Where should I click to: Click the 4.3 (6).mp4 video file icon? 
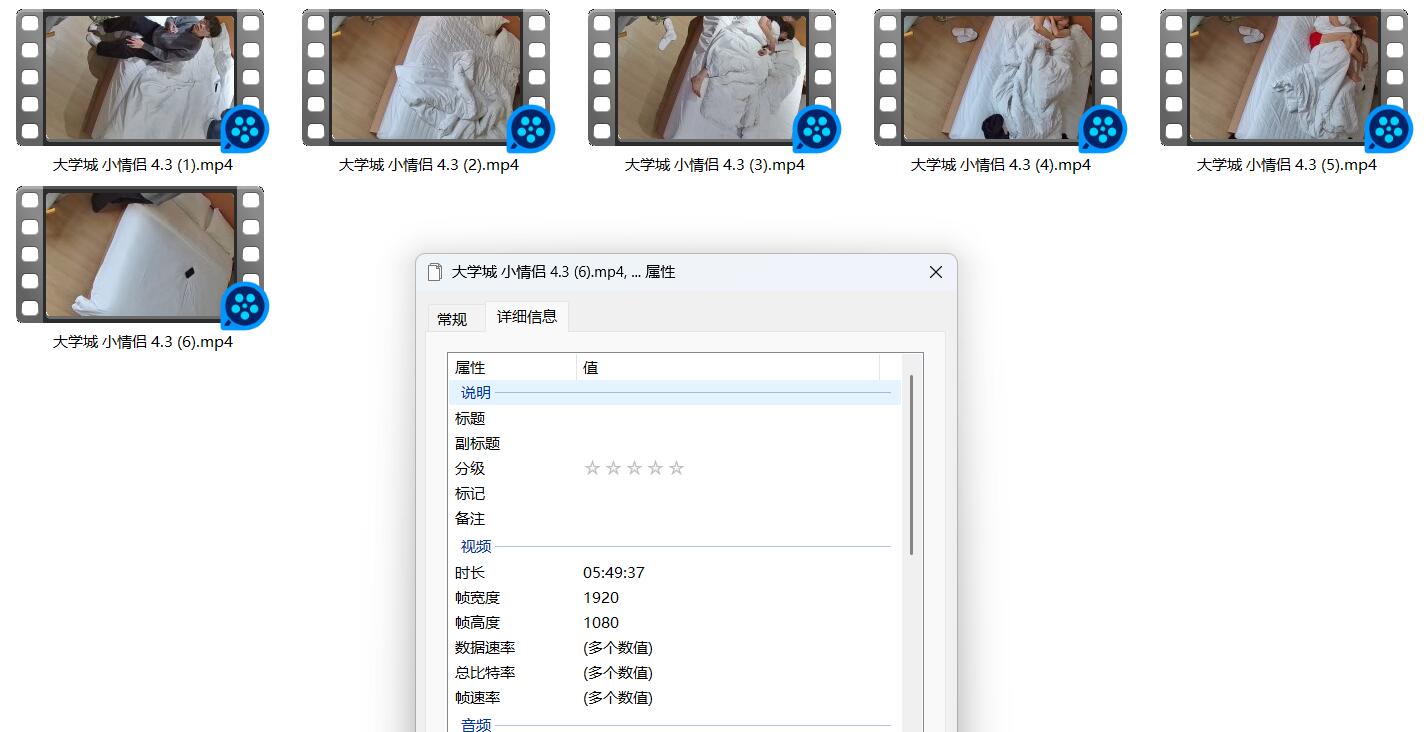click(140, 255)
